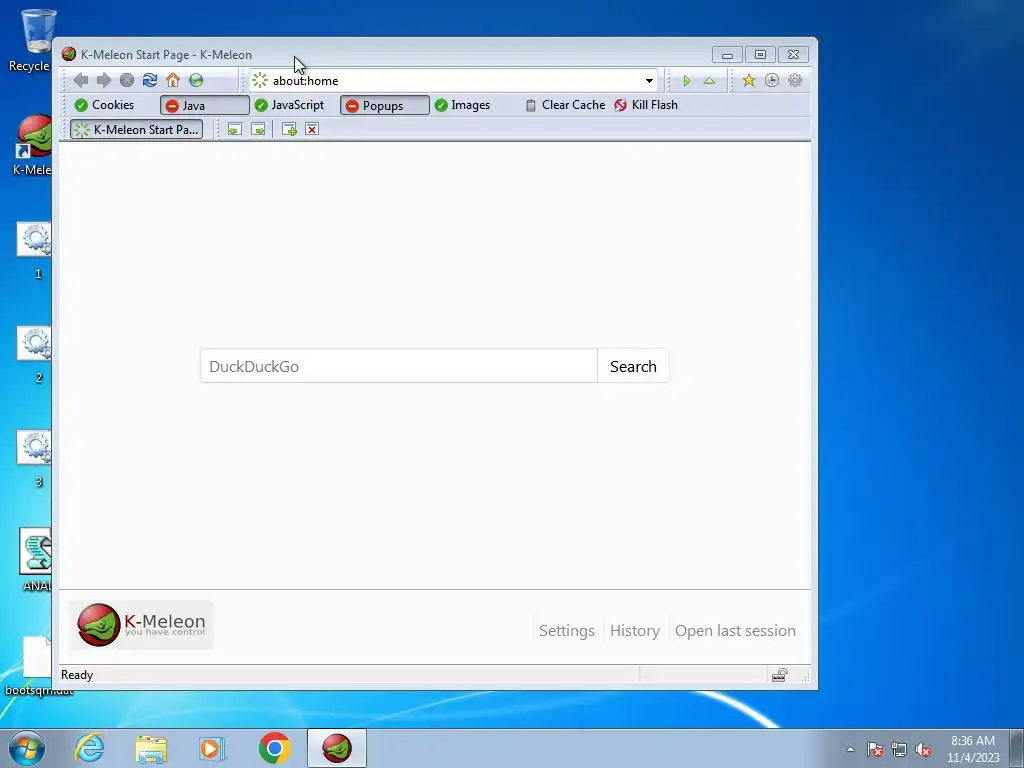Select desktop file named 3
Screen dimensions: 1024x768
pyautogui.click(x=35, y=459)
